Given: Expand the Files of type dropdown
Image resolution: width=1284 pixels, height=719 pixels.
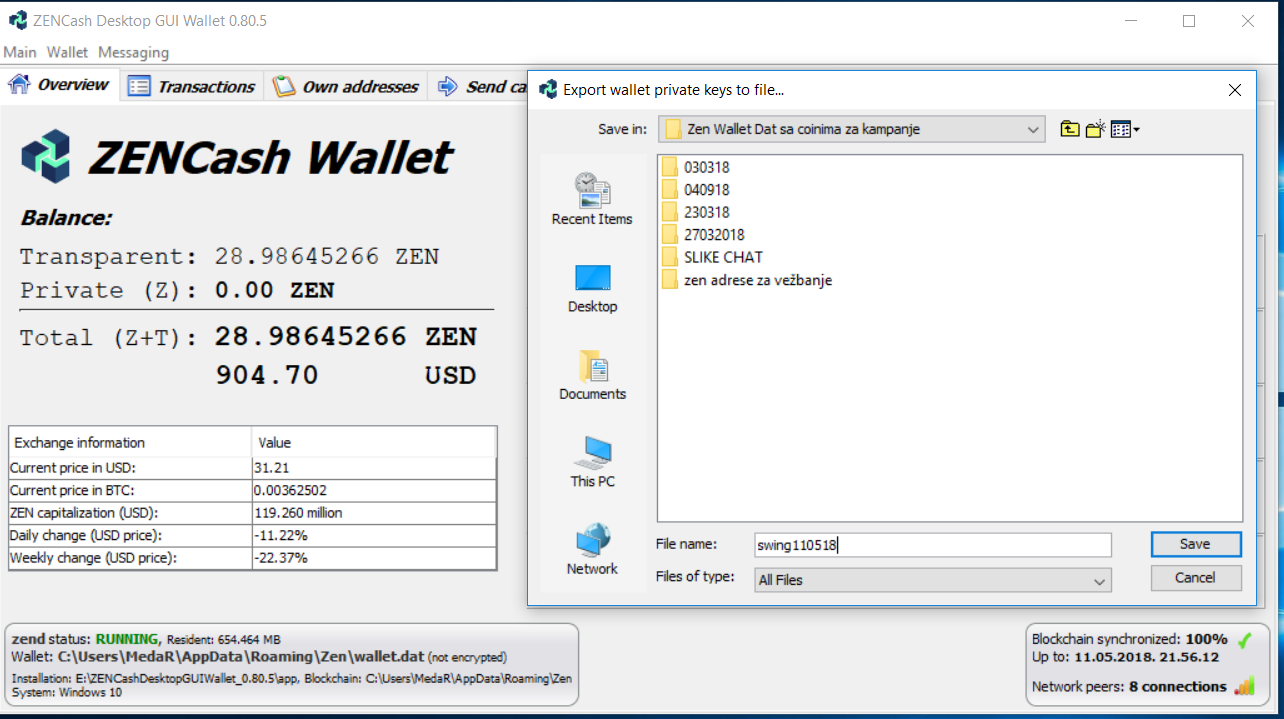Looking at the screenshot, I should click(1100, 580).
